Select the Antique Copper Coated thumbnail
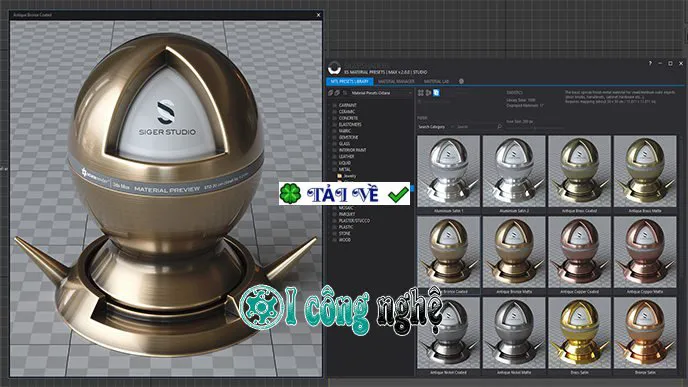The width and height of the screenshot is (688, 387). (579, 252)
